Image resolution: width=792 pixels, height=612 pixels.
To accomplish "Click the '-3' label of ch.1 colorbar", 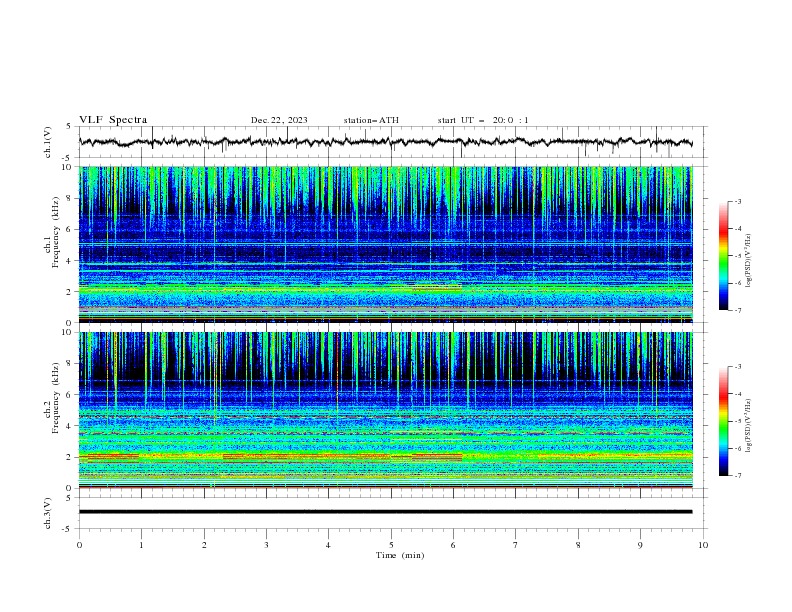I will (737, 201).
